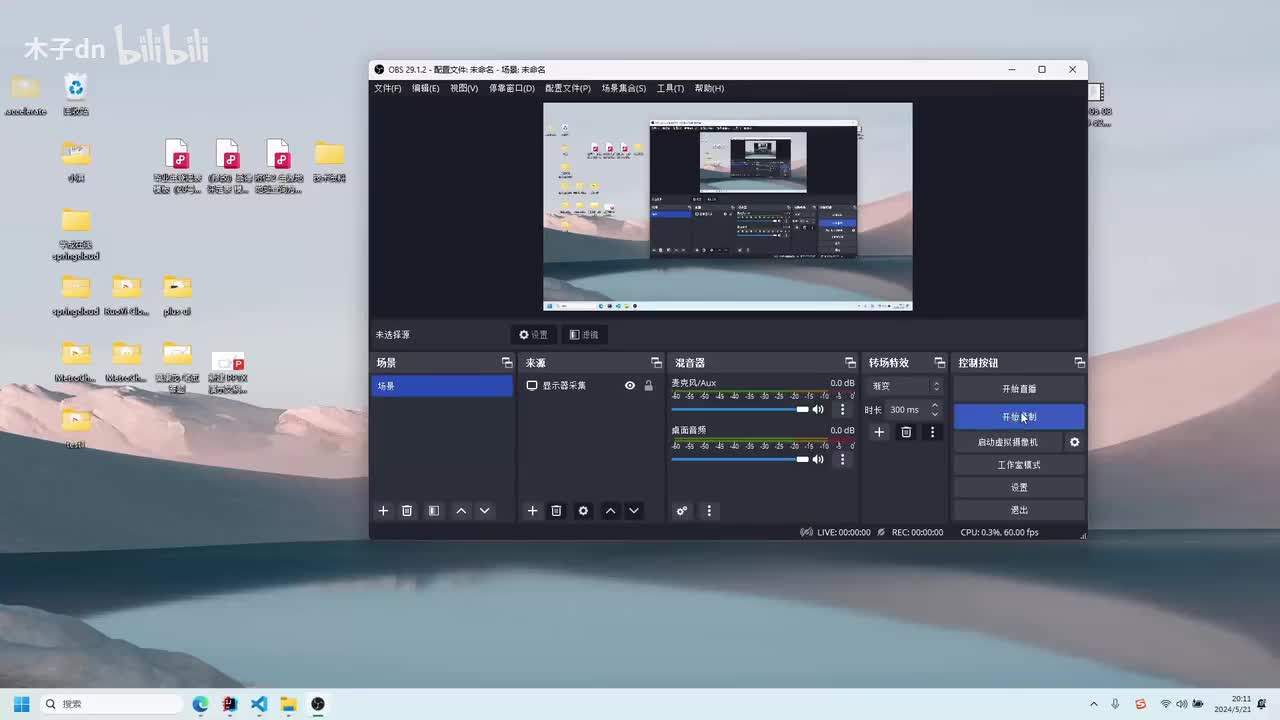The height and width of the screenshot is (720, 1280).
Task: Open Visual Studio Code from the taskbar
Action: tap(259, 704)
